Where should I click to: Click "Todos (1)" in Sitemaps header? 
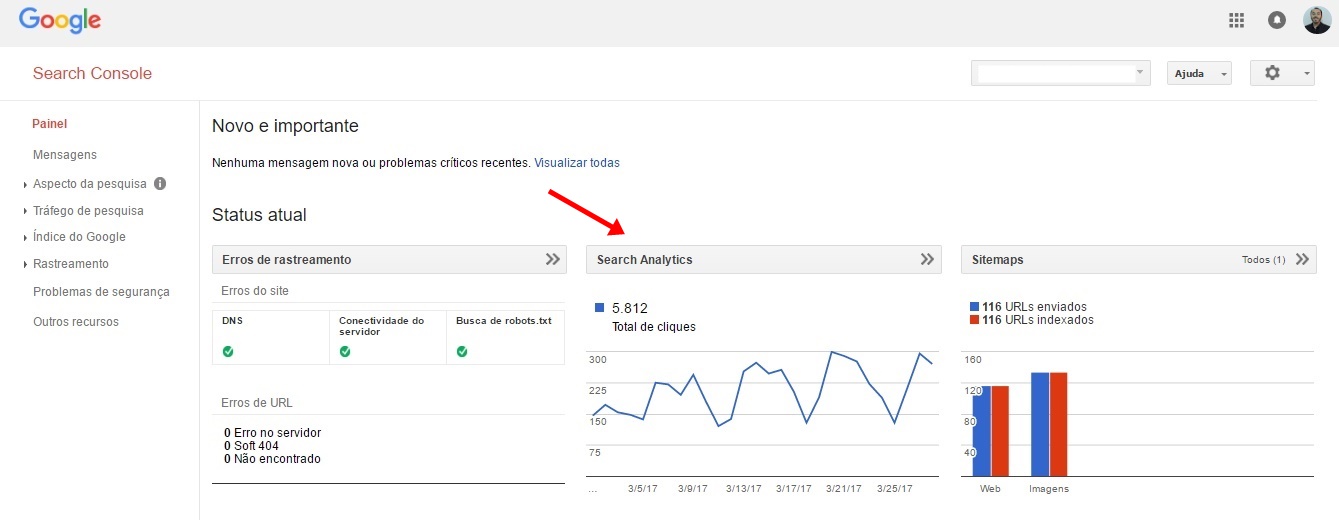(1264, 260)
